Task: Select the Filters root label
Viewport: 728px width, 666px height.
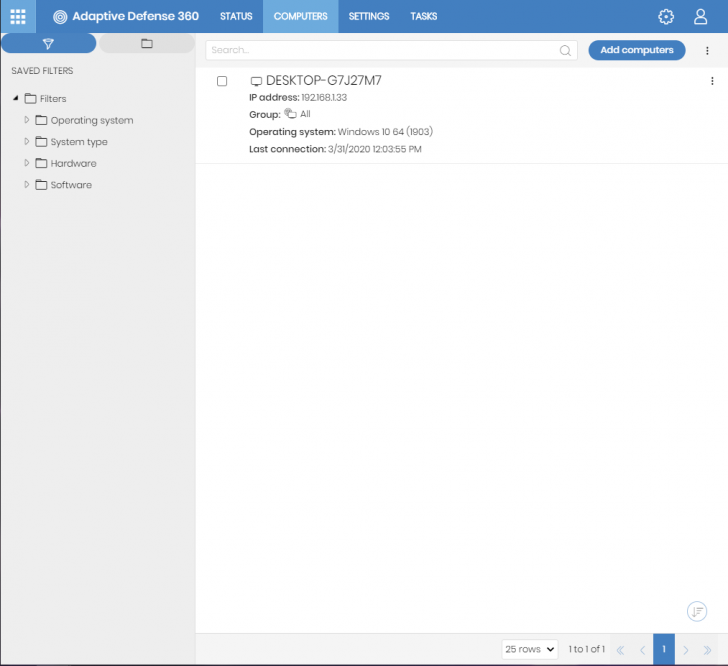Action: (x=53, y=98)
